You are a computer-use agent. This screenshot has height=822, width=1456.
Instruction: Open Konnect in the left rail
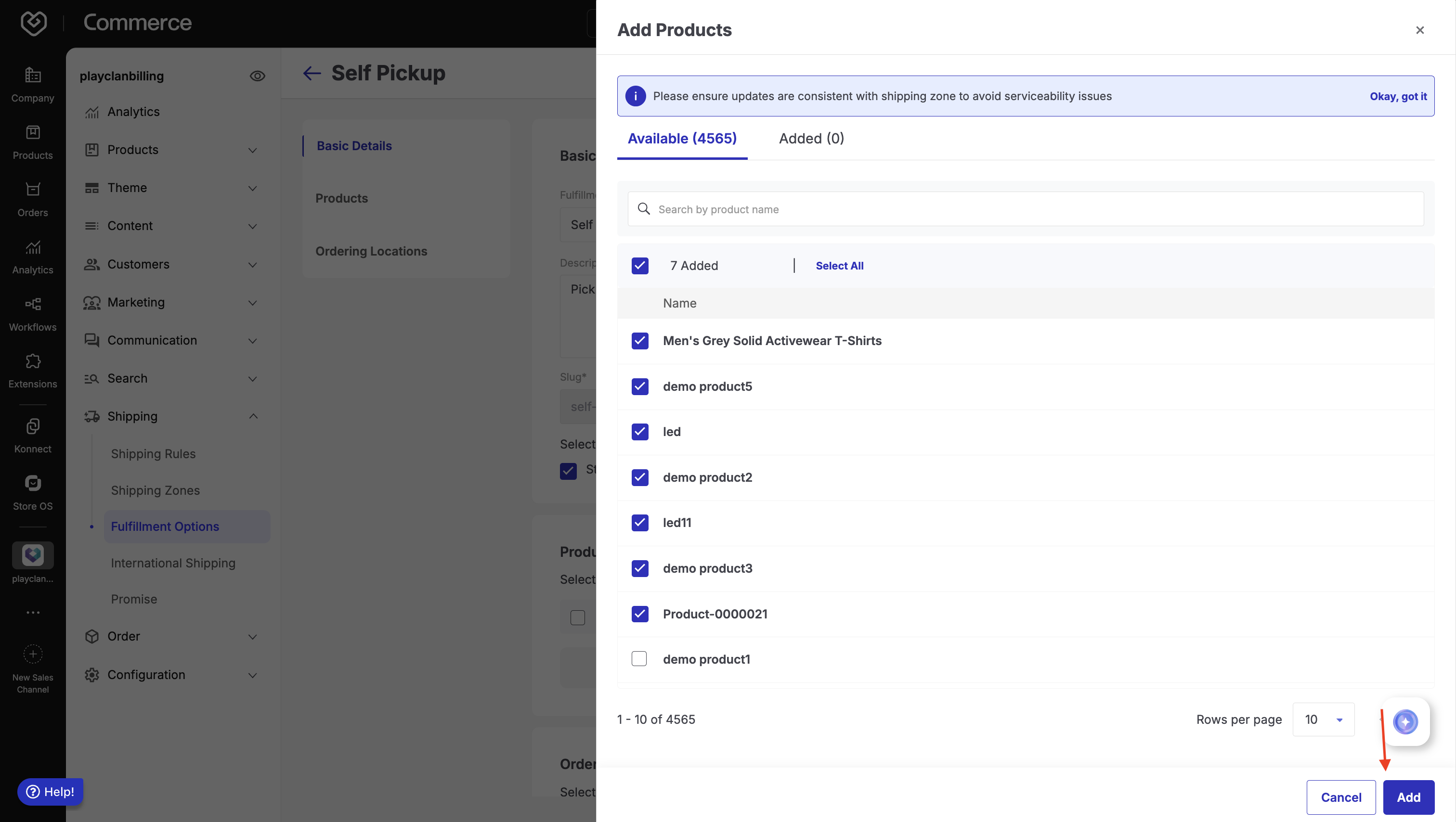[x=33, y=426]
